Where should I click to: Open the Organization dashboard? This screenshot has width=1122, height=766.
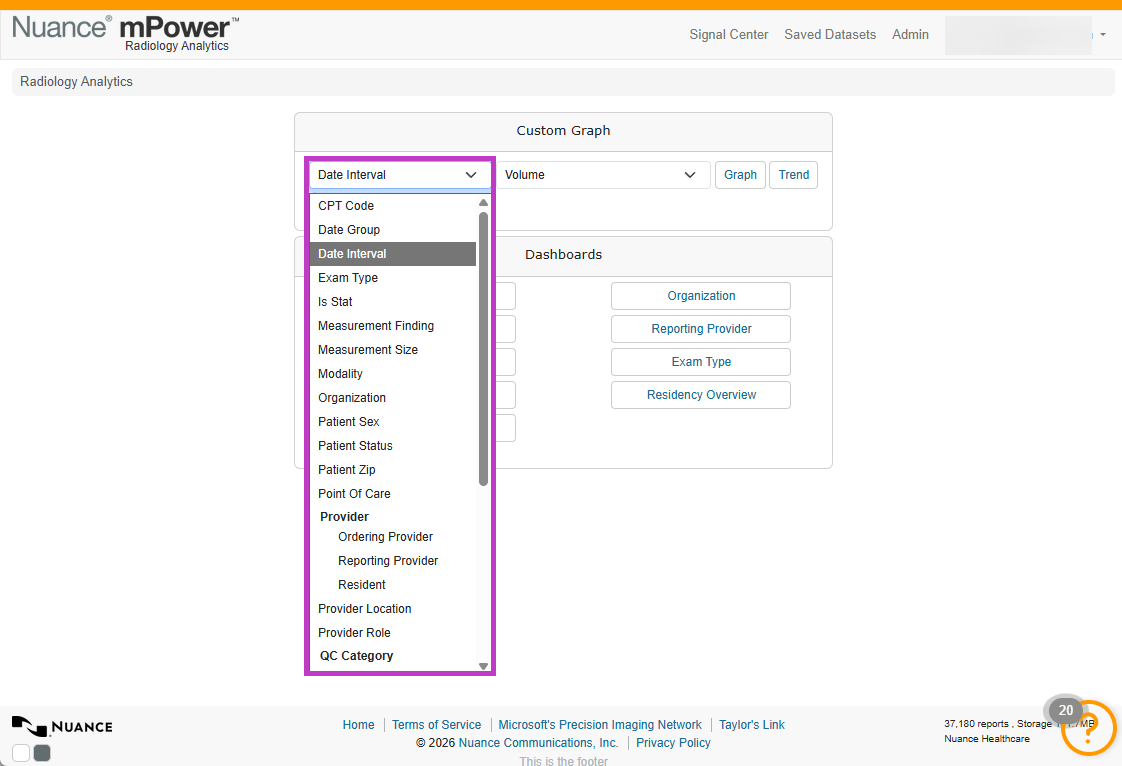pos(701,296)
